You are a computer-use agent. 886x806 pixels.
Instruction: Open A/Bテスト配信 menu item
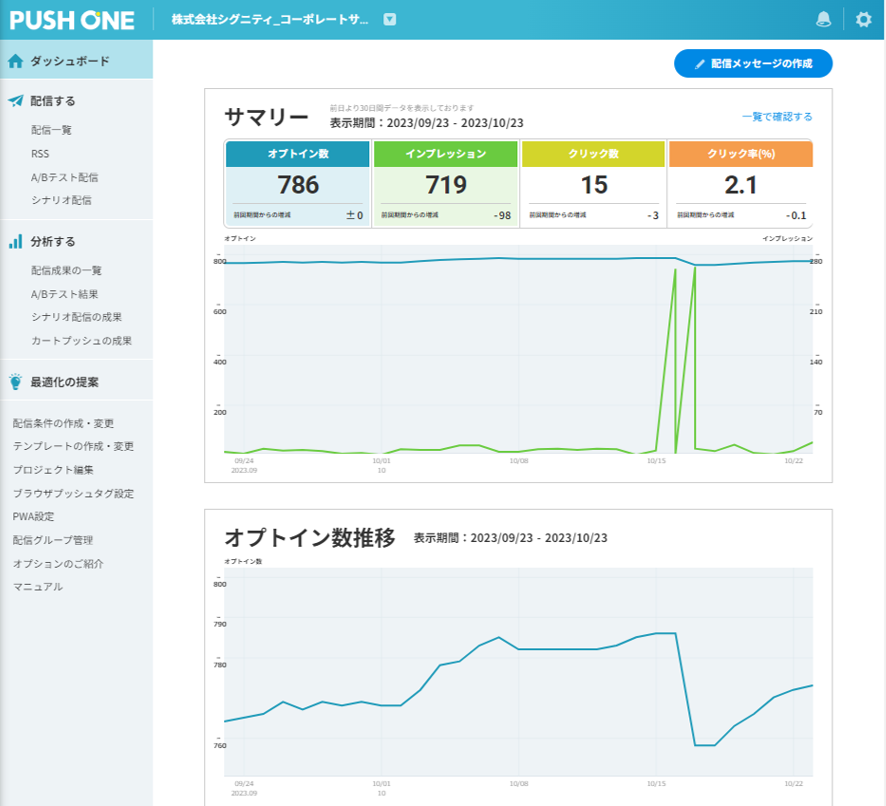click(x=64, y=177)
